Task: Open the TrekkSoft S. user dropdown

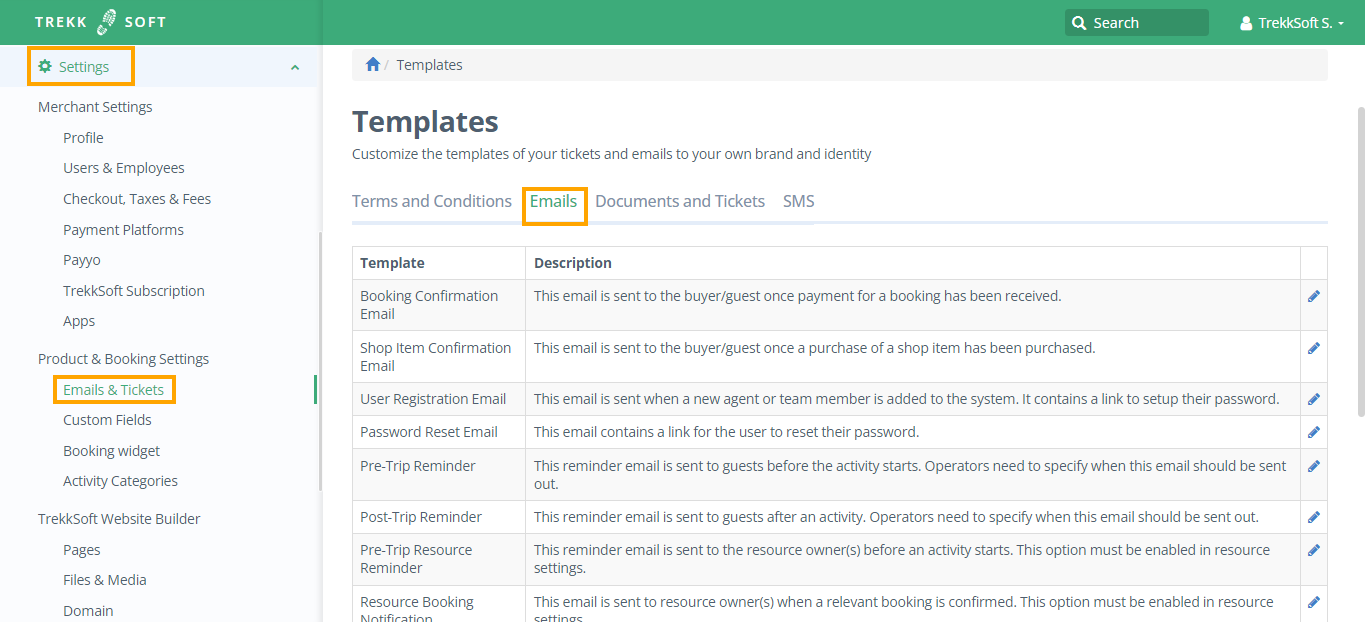Action: click(x=1291, y=23)
